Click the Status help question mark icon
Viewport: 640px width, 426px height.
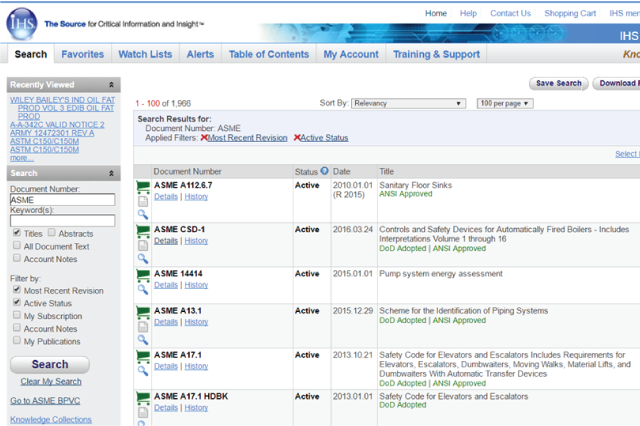324,171
